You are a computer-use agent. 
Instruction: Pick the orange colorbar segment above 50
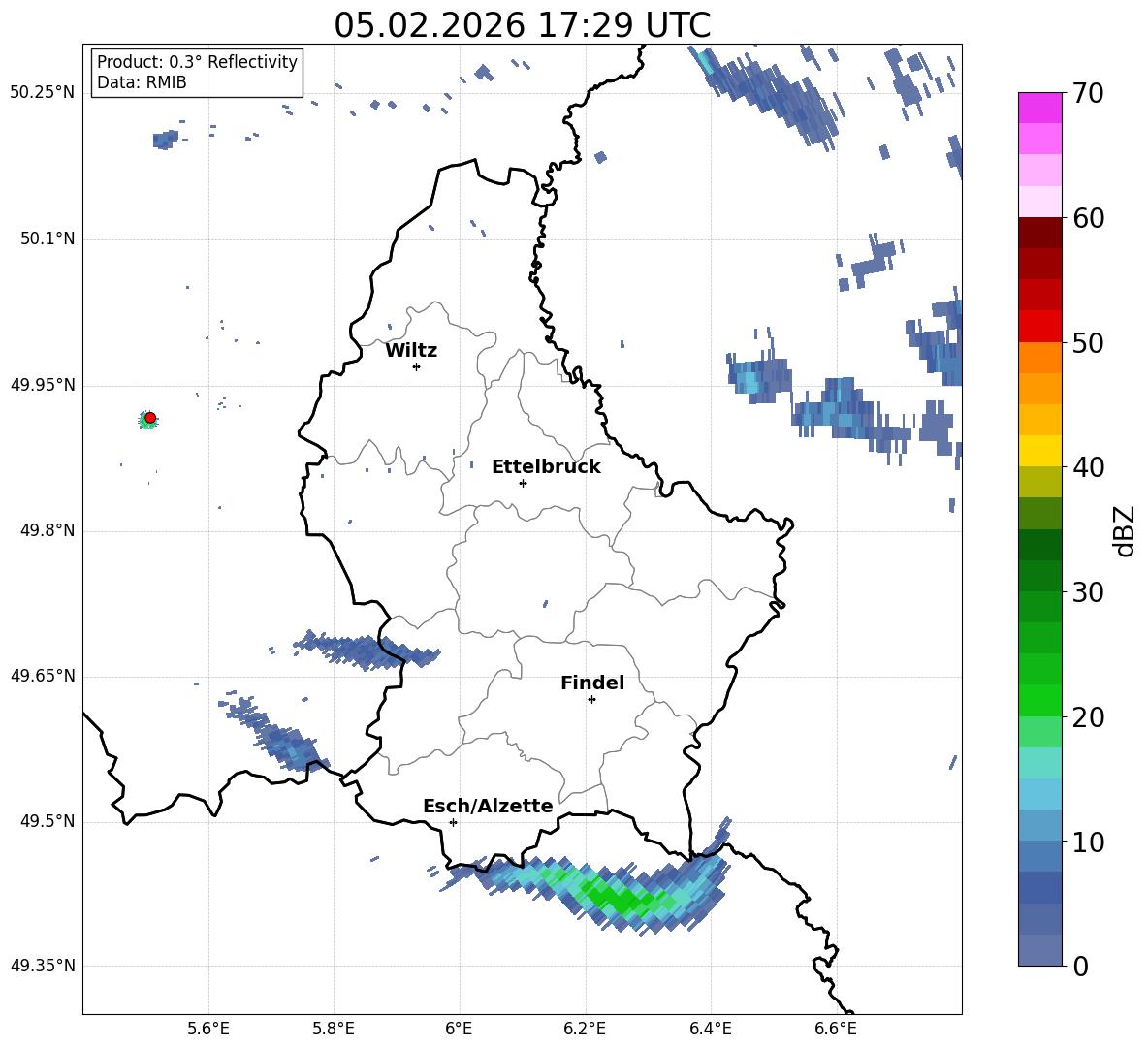pos(1039,357)
